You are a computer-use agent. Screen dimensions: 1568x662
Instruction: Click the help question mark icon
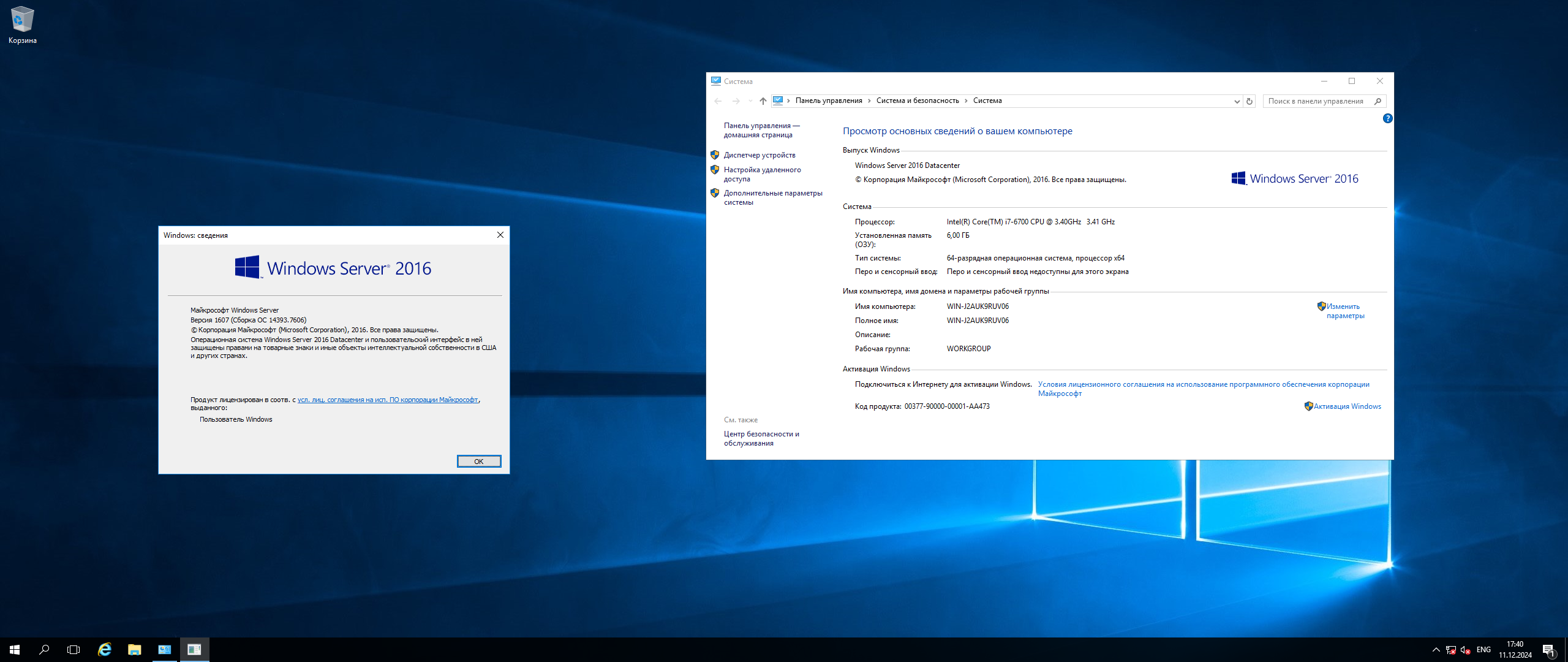1387,118
